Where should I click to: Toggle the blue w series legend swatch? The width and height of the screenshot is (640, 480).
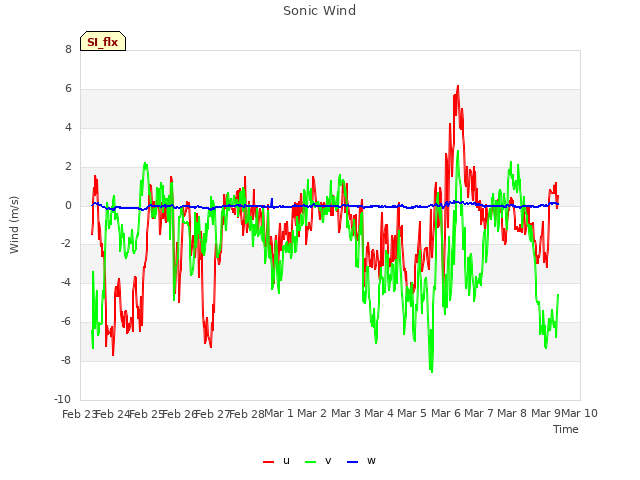[x=352, y=462]
